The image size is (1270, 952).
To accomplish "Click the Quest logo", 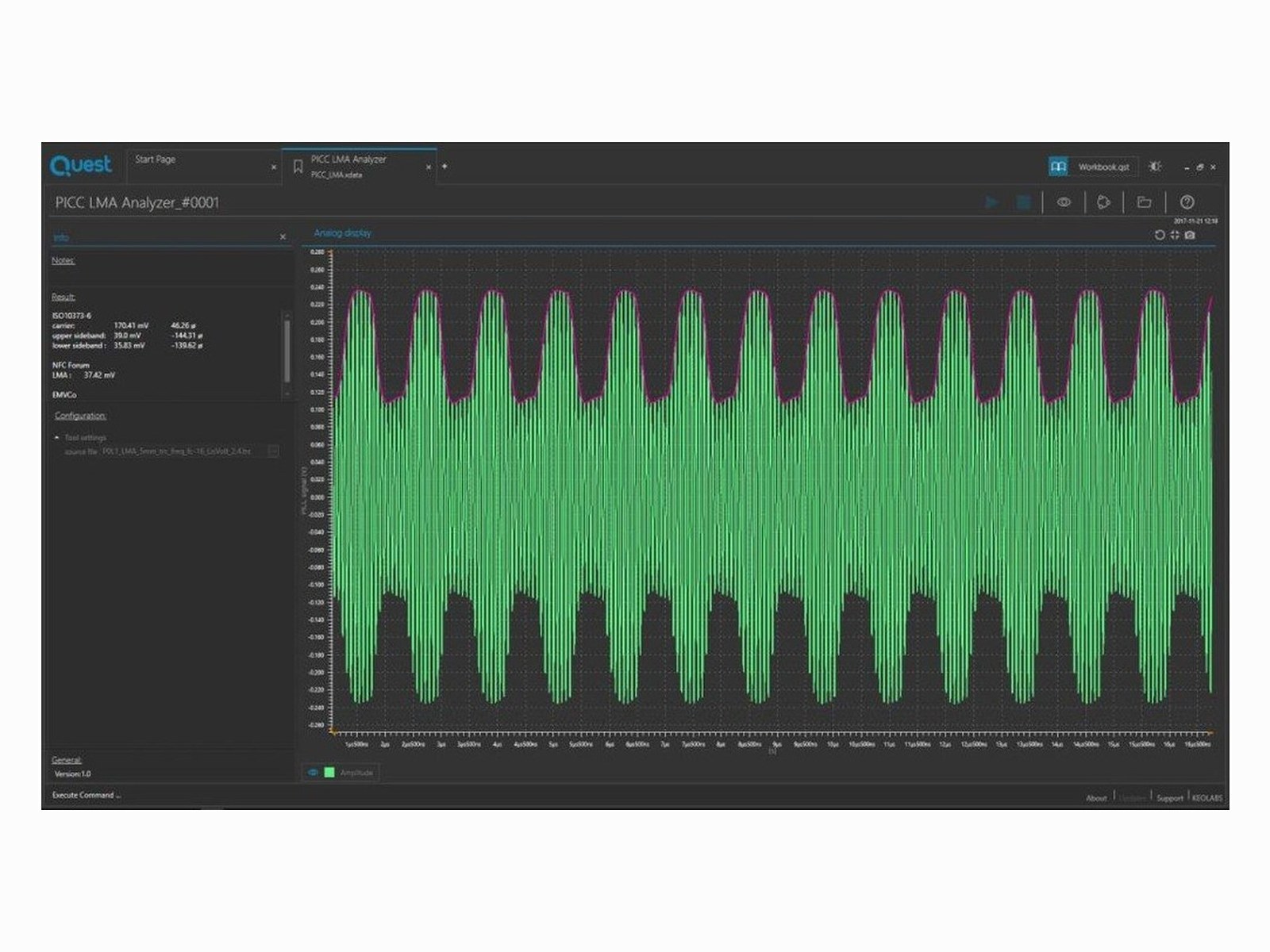I will point(81,165).
